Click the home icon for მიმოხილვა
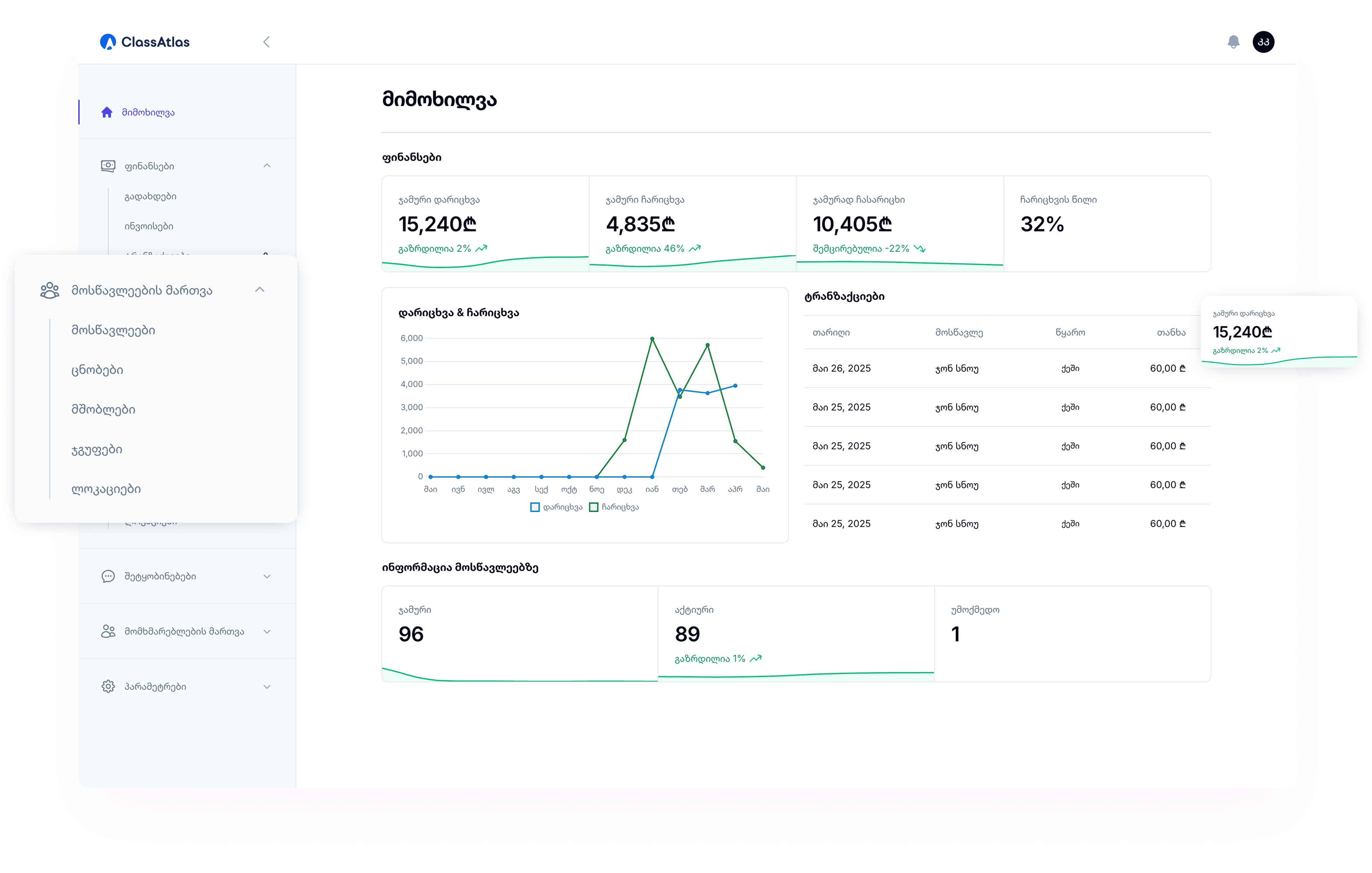Viewport: 1372px width, 873px height. pos(107,112)
